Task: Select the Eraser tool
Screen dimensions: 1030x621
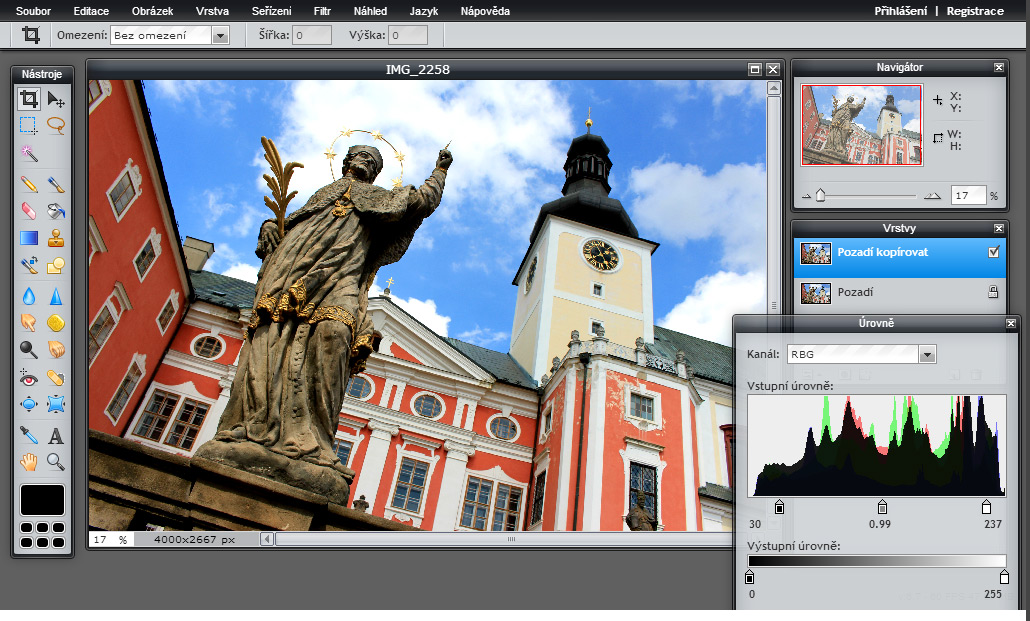Action: coord(29,211)
